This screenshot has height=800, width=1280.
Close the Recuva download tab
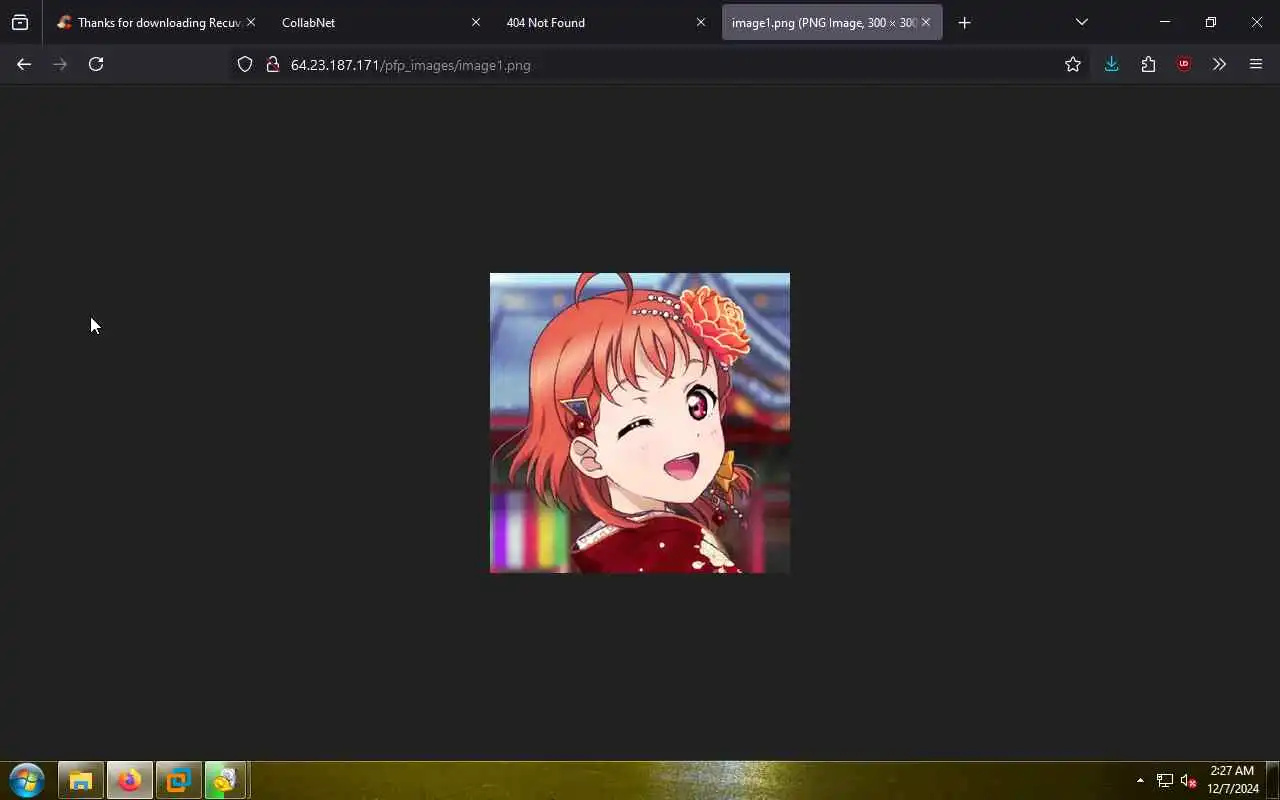pos(251,22)
